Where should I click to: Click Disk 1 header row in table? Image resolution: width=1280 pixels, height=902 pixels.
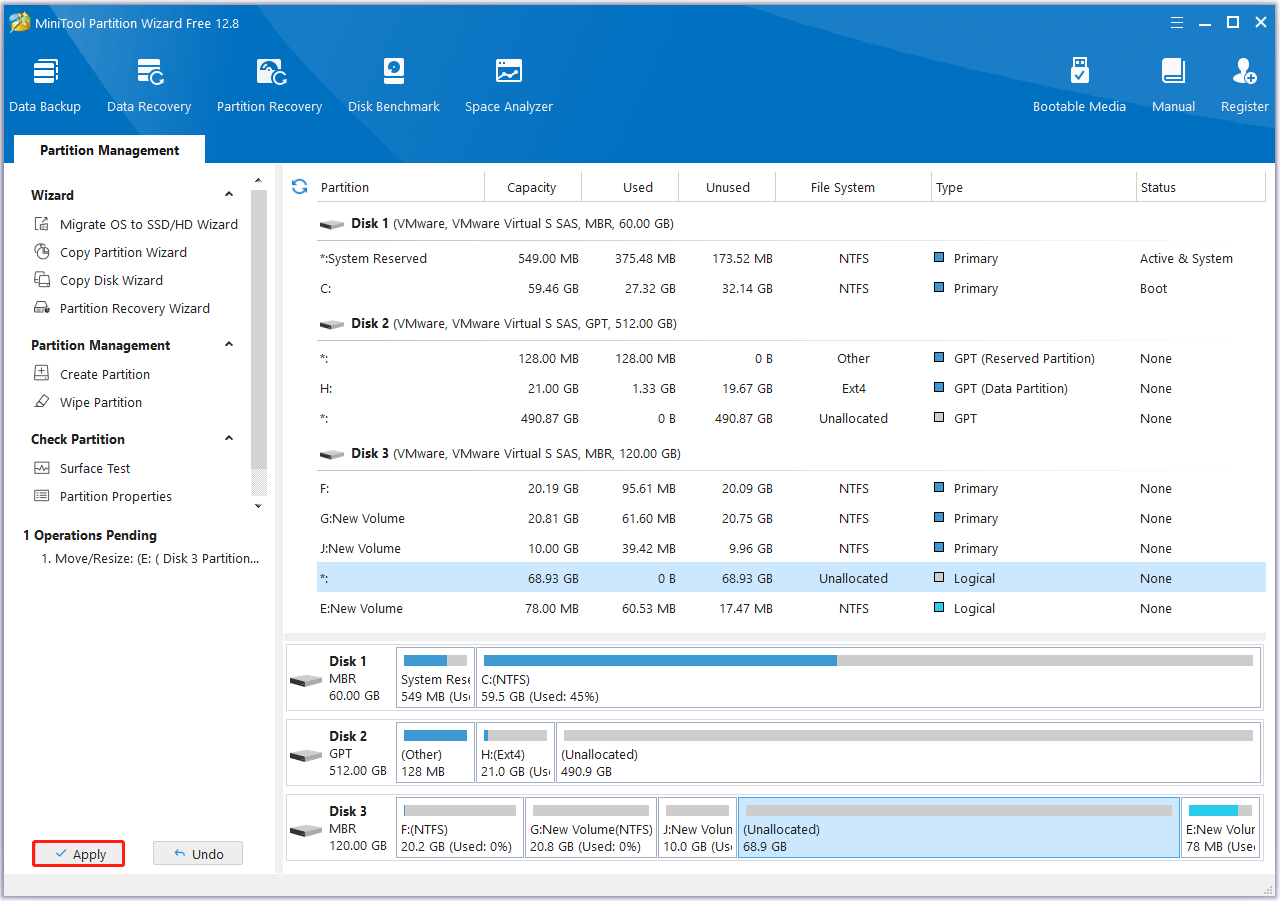pos(791,224)
